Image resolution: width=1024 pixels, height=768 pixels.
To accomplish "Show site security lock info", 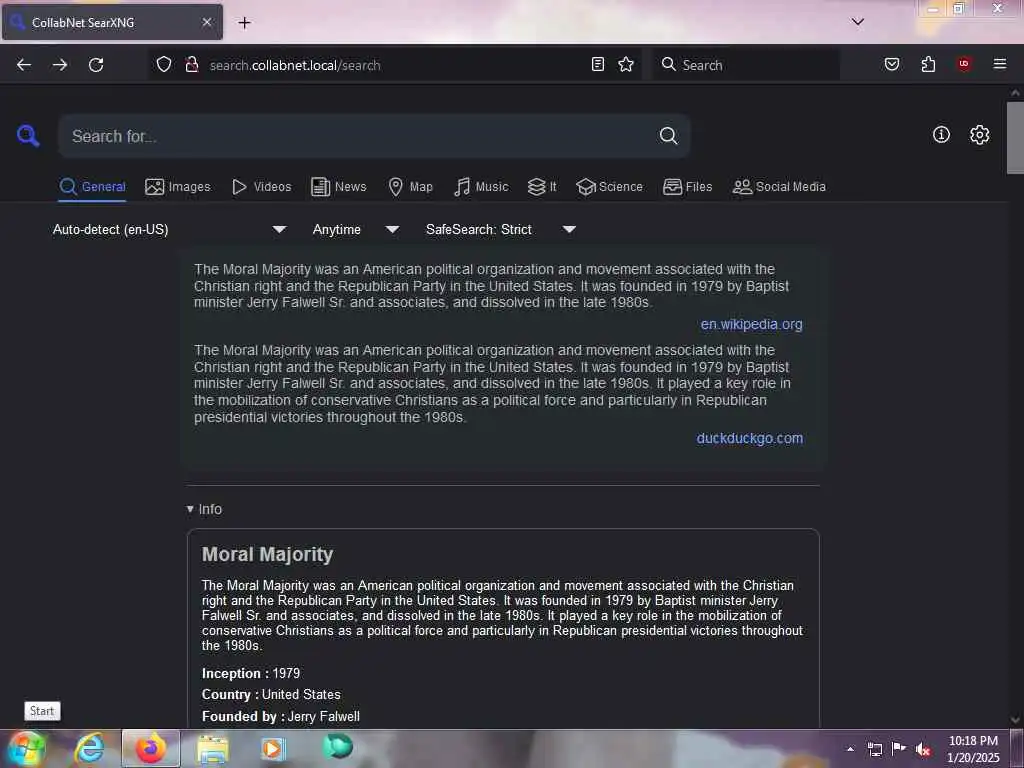I will 192,64.
